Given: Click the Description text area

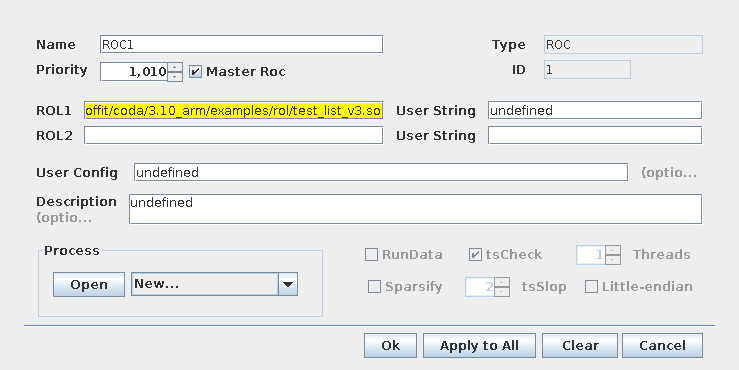Looking at the screenshot, I should click(x=415, y=209).
